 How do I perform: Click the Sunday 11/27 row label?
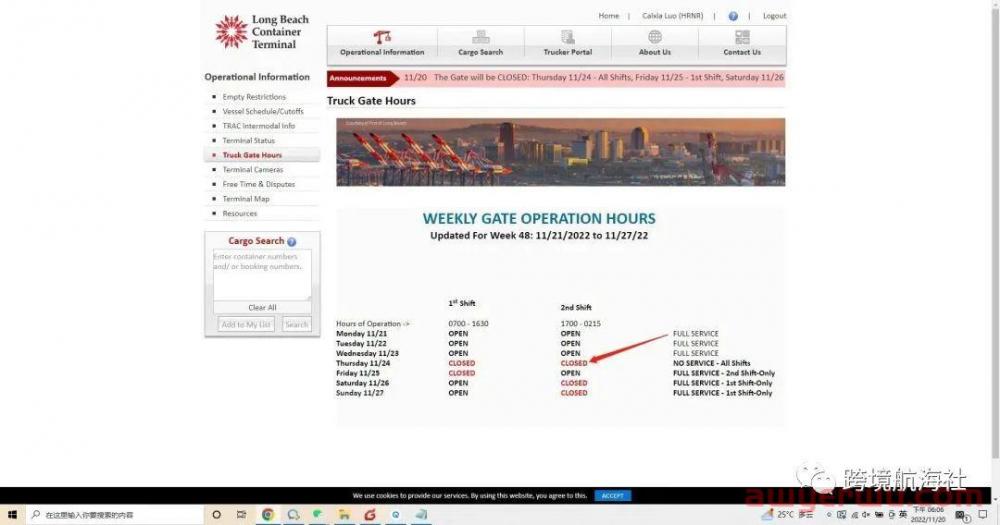[x=360, y=393]
